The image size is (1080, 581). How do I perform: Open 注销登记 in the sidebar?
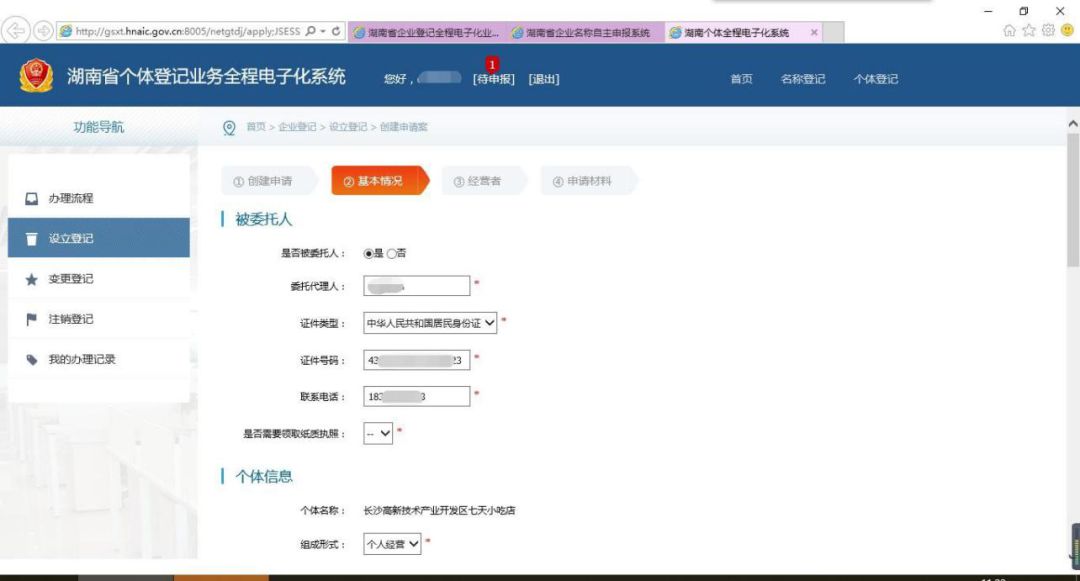[x=98, y=319]
